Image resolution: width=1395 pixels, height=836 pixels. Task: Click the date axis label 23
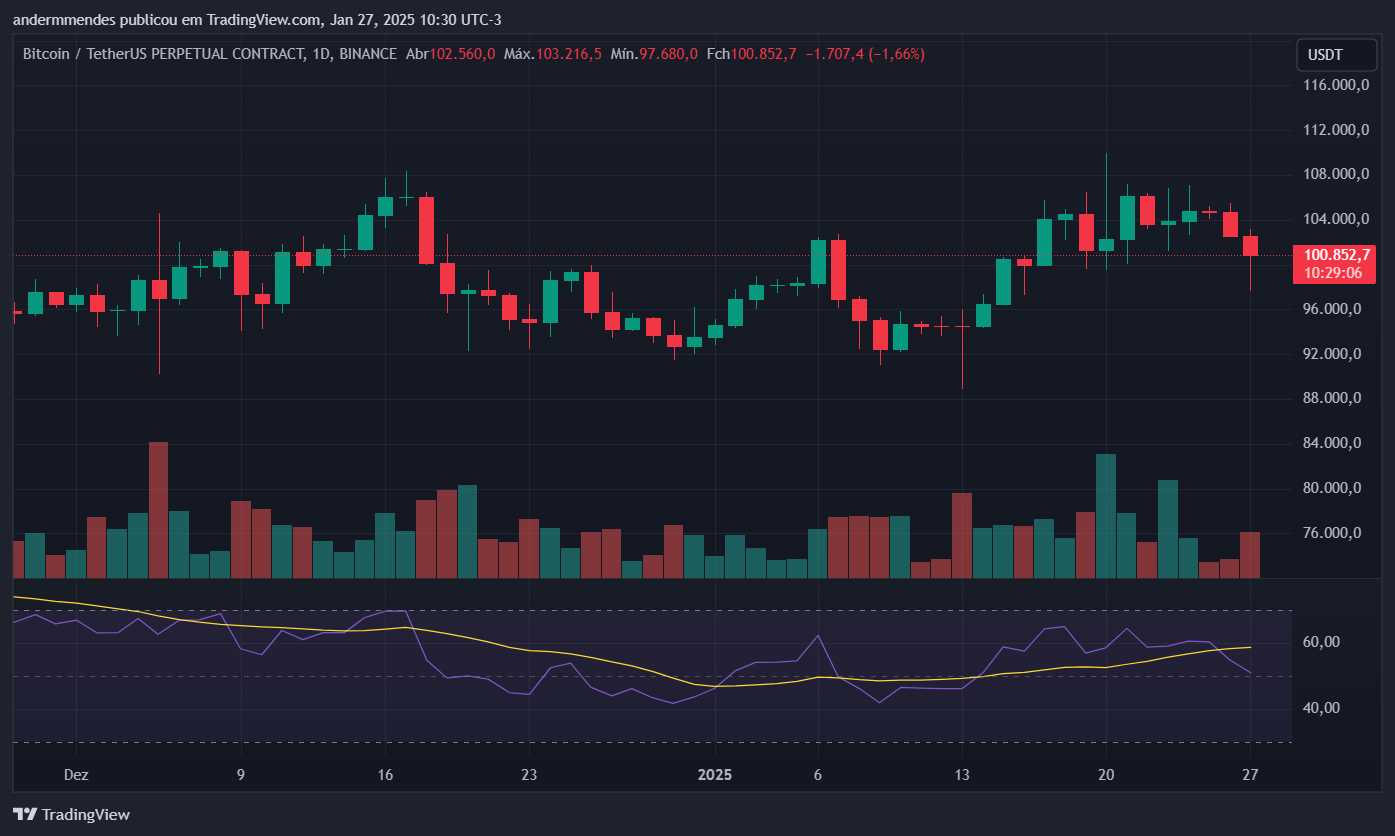tap(530, 775)
